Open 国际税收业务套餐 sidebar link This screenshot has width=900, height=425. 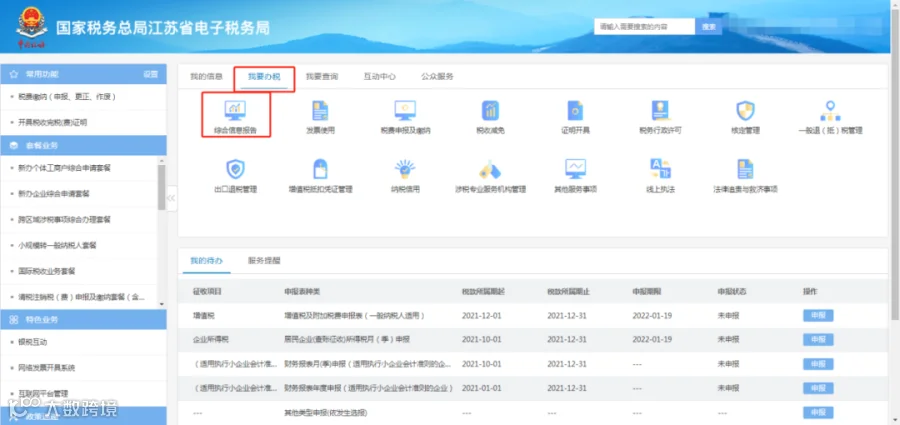46,271
